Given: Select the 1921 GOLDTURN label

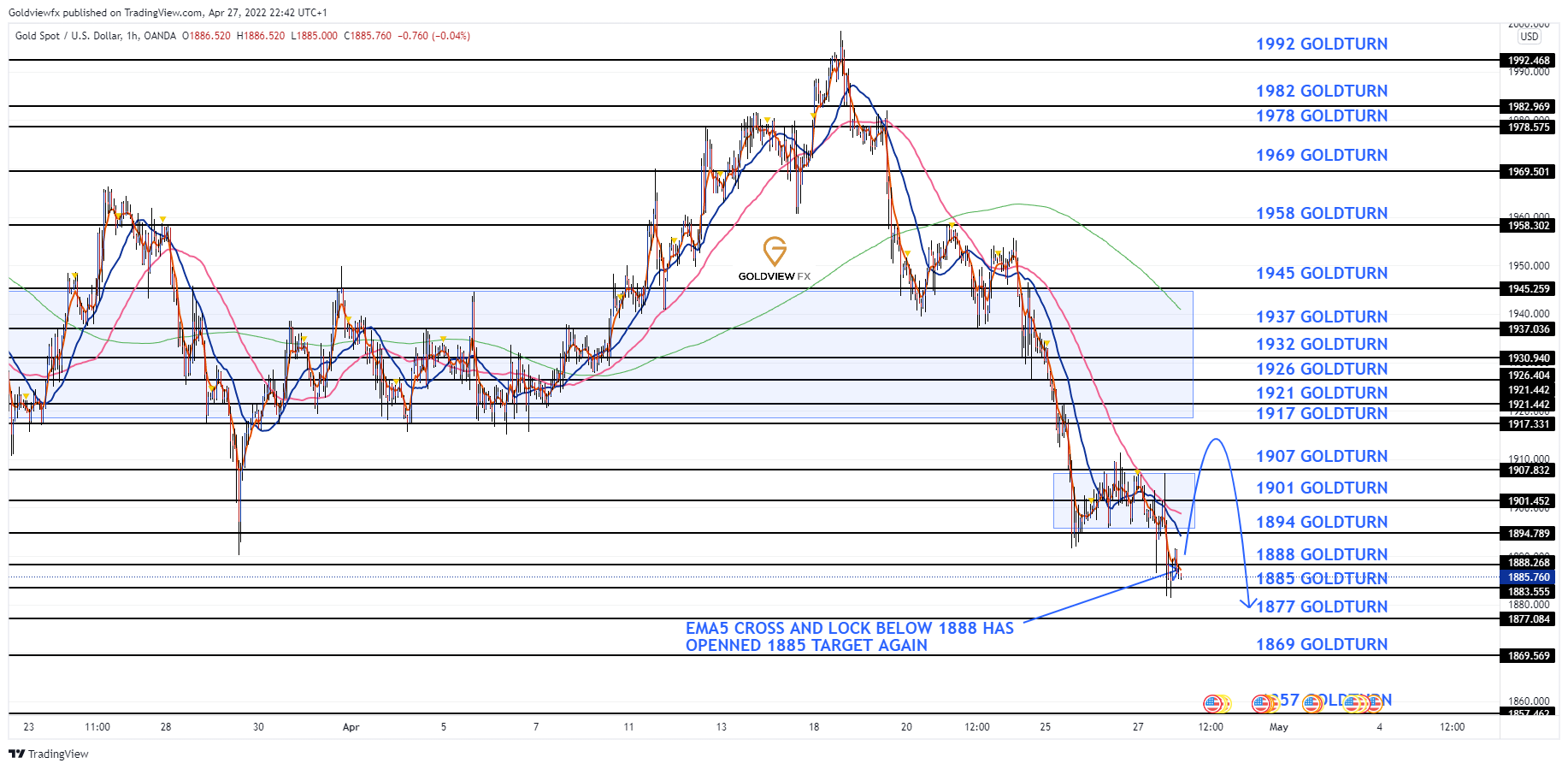Looking at the screenshot, I should [1322, 393].
